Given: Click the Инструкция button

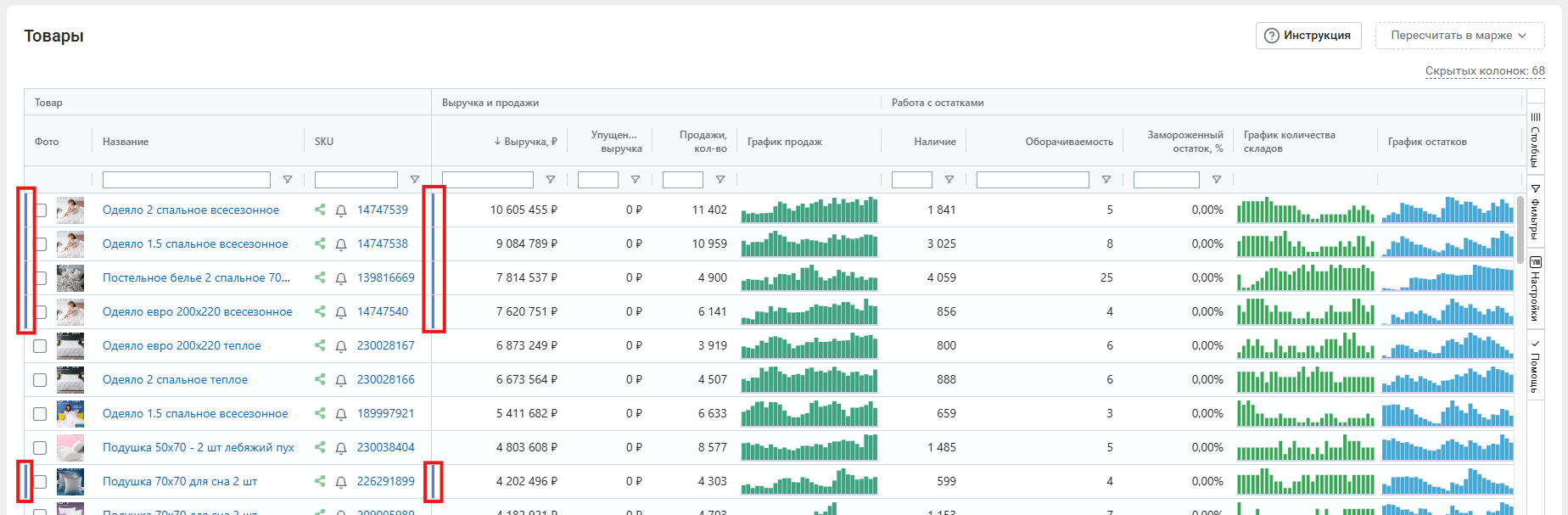Looking at the screenshot, I should click(1308, 36).
